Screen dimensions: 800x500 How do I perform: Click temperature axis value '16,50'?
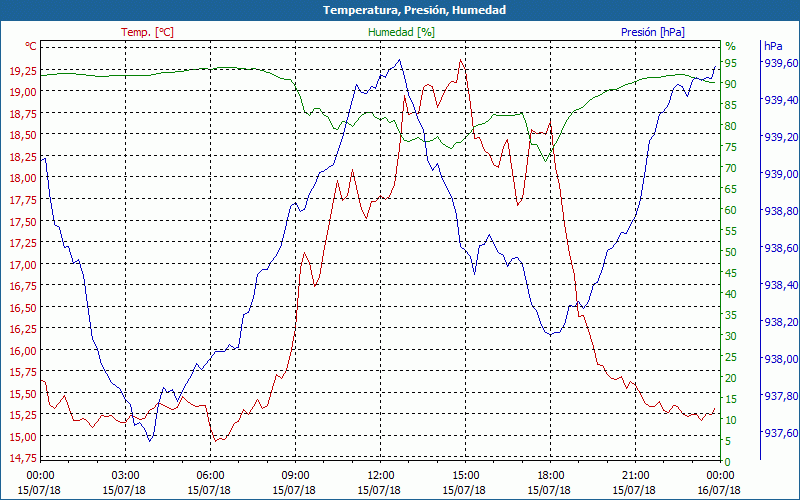[23, 308]
